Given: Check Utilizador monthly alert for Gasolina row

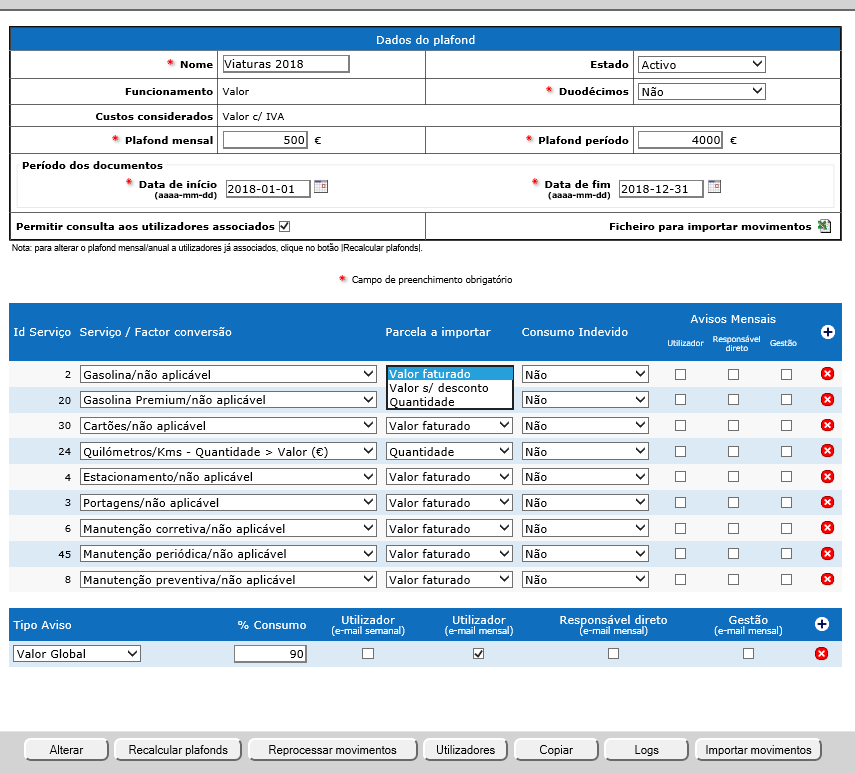Looking at the screenshot, I should [x=681, y=375].
